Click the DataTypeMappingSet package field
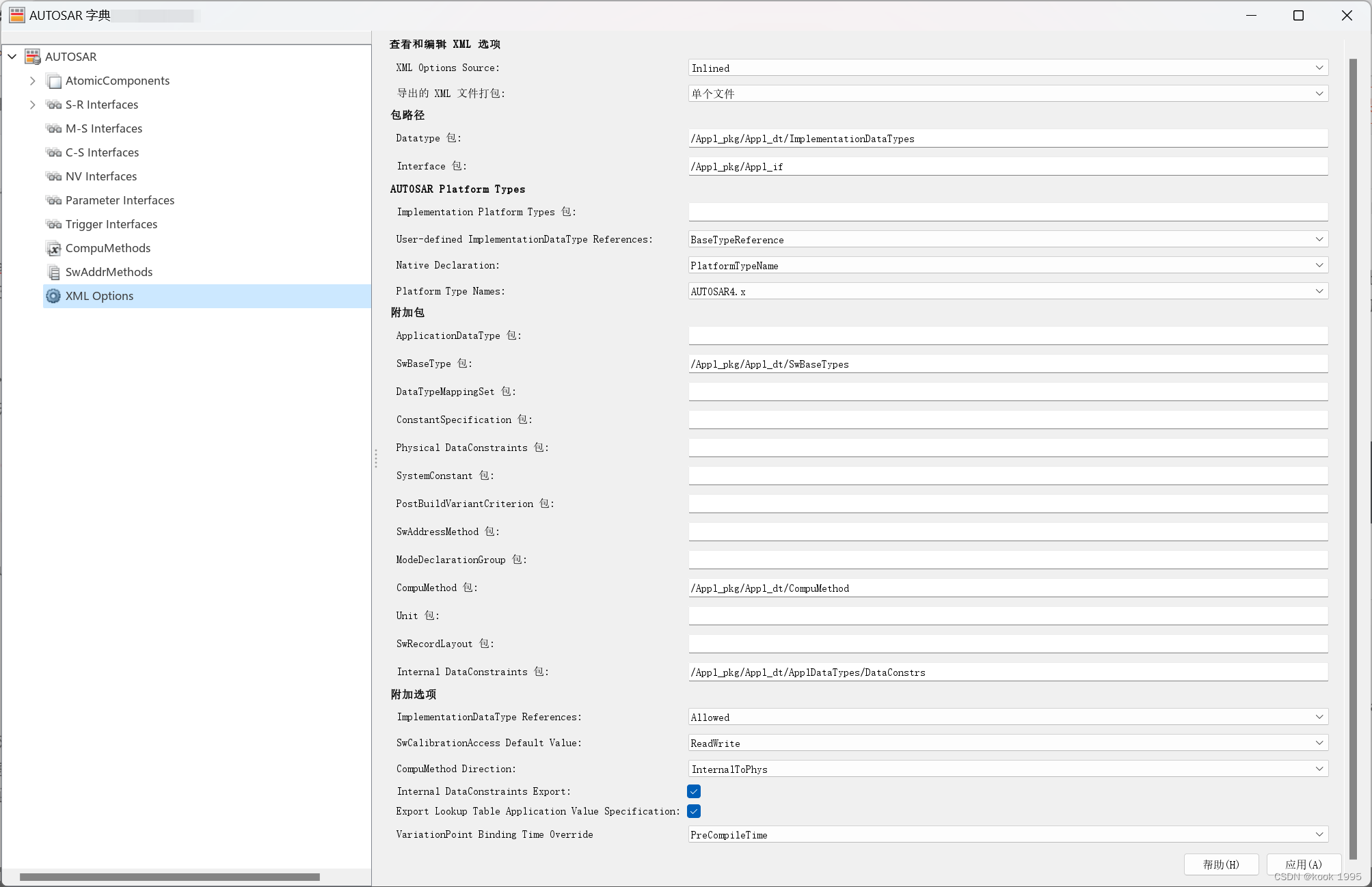Image resolution: width=1372 pixels, height=887 pixels. point(1008,392)
